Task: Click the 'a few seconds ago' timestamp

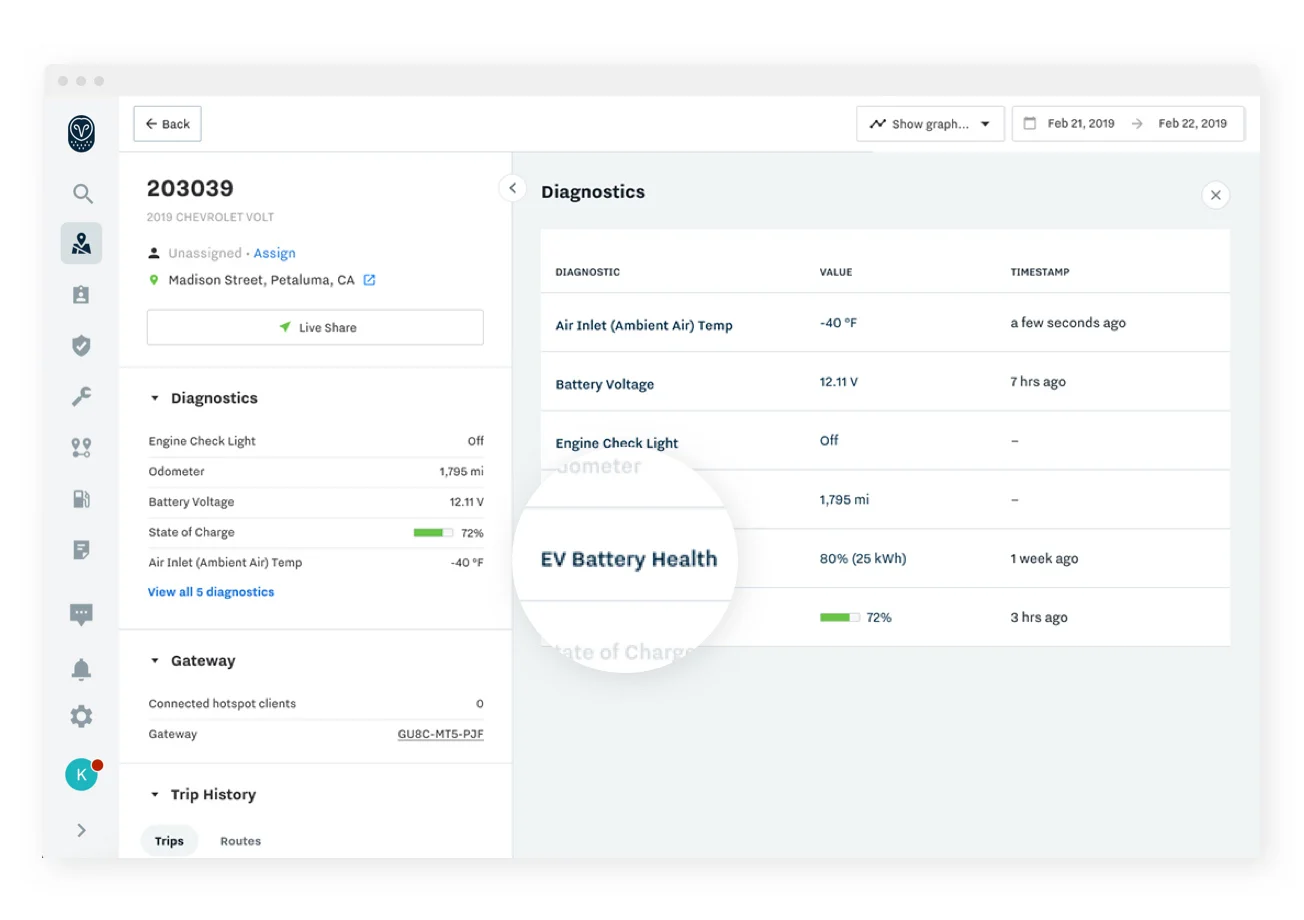Action: click(x=1068, y=323)
